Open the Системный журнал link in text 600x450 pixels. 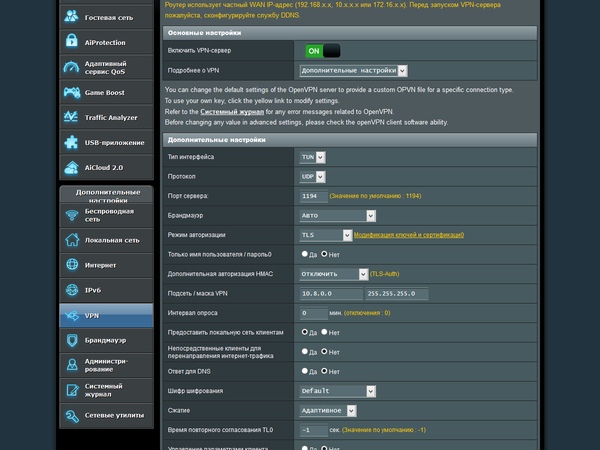coord(232,112)
